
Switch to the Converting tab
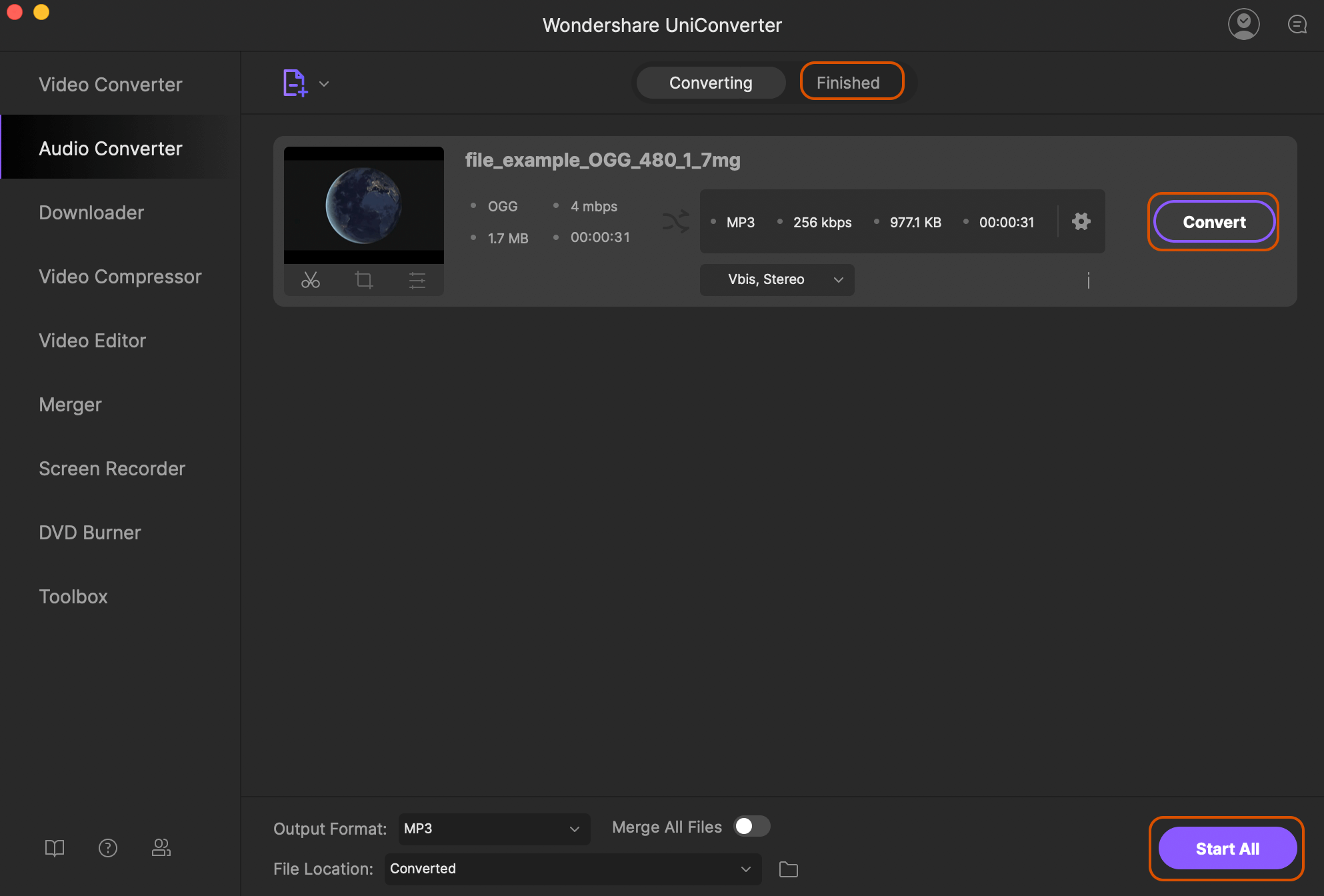pyautogui.click(x=710, y=82)
